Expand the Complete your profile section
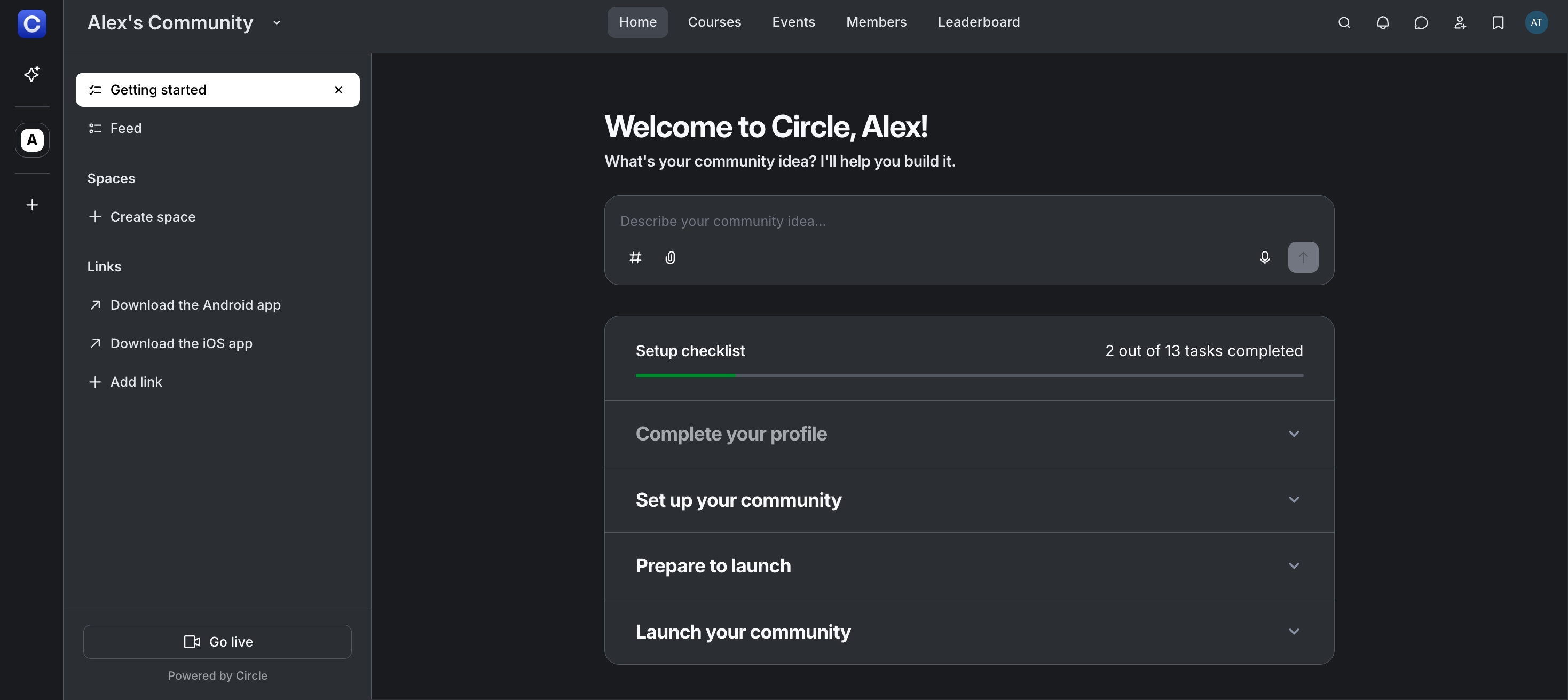 pos(969,434)
